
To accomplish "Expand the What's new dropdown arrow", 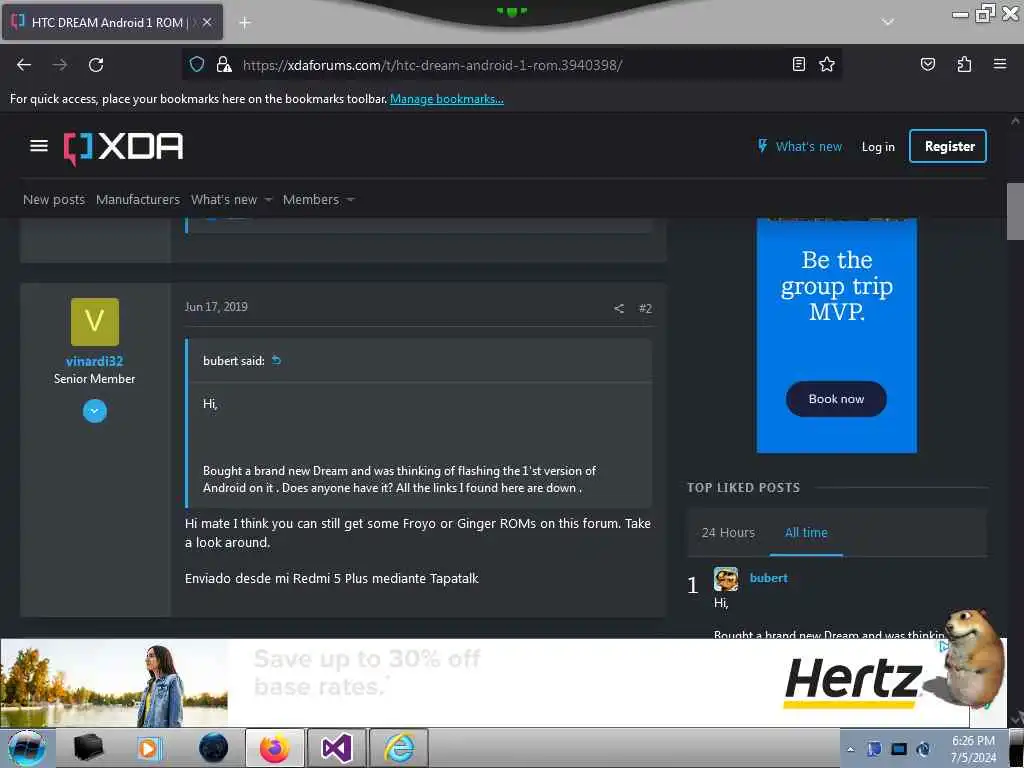I will [x=268, y=200].
